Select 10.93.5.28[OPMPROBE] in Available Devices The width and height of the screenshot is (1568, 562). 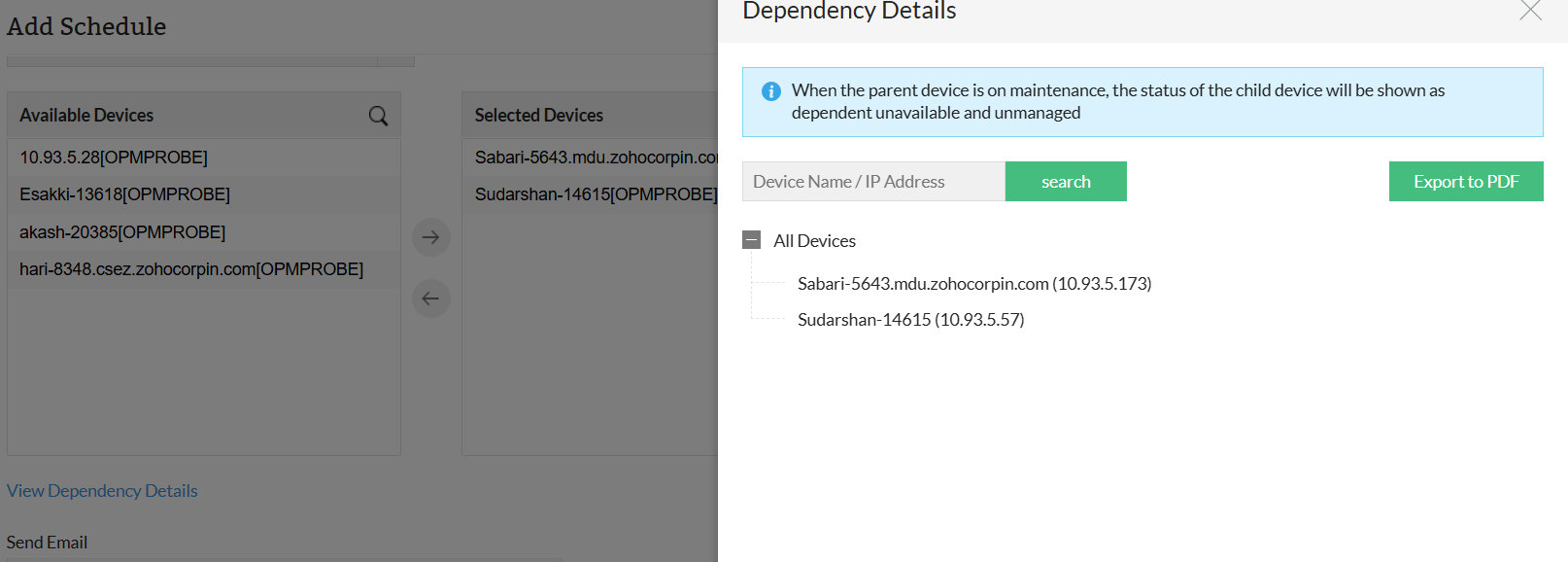coord(114,158)
